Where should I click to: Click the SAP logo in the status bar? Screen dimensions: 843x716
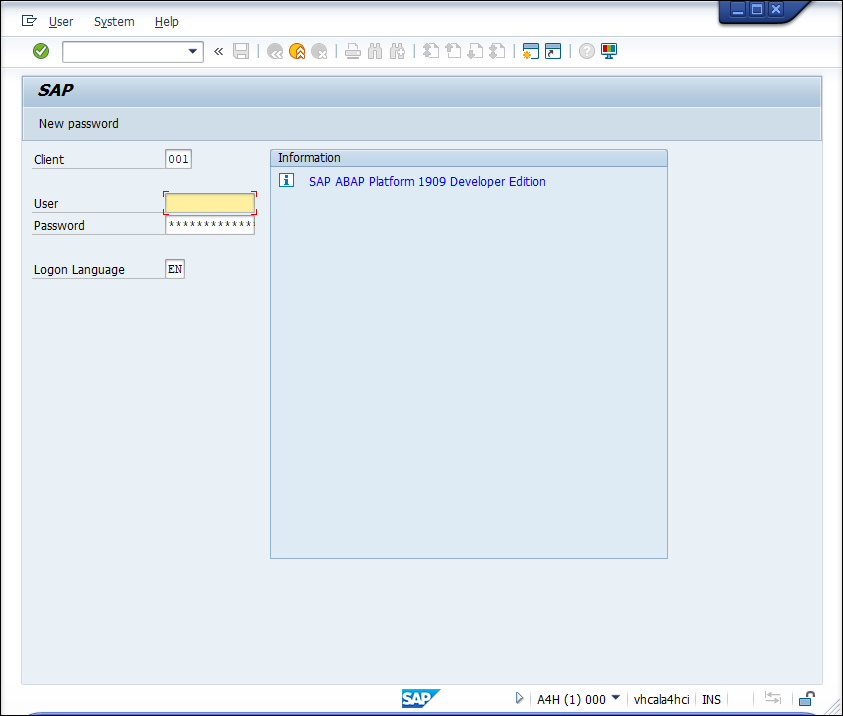(420, 698)
